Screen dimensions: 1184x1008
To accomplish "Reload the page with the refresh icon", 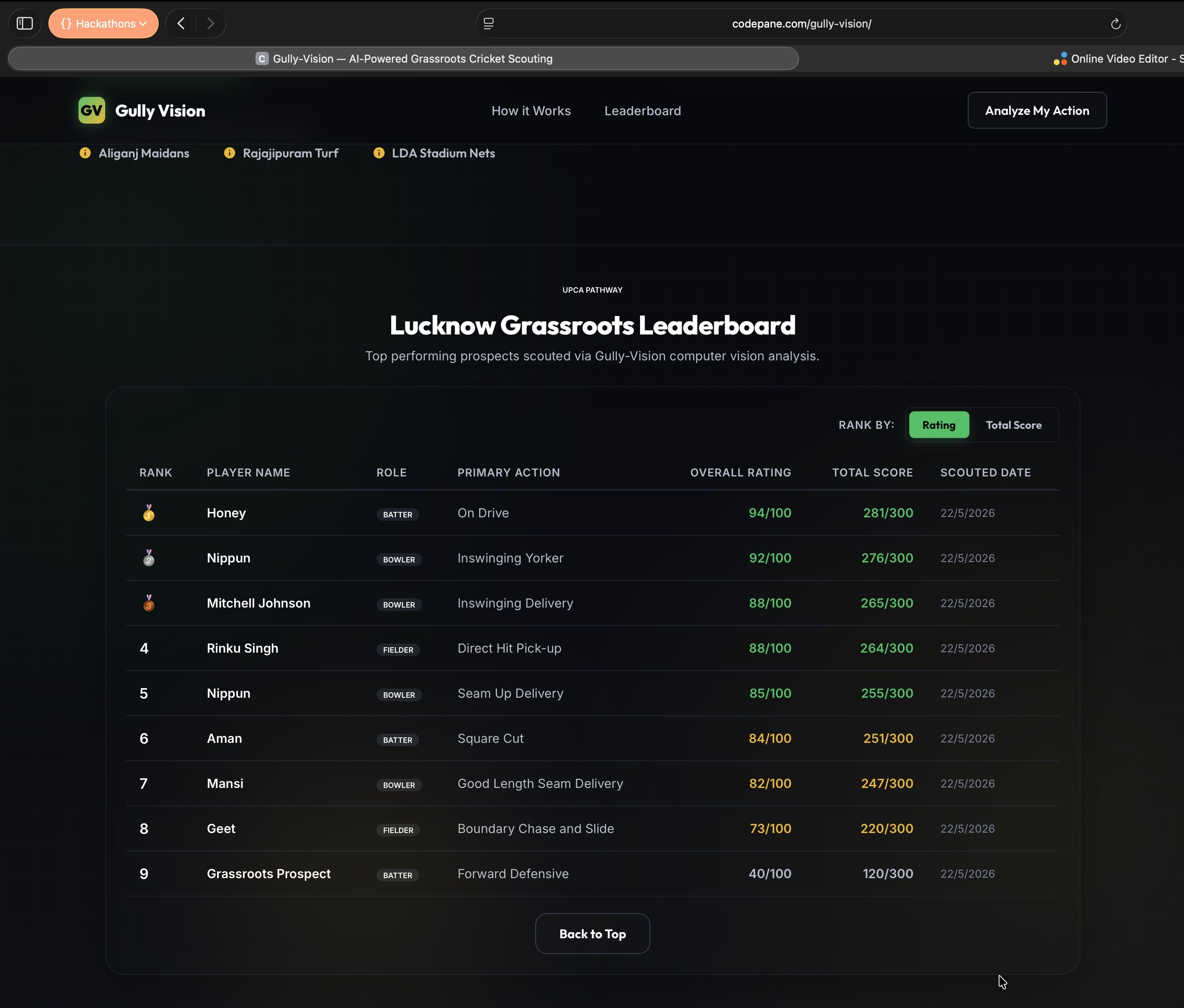I will tap(1116, 23).
